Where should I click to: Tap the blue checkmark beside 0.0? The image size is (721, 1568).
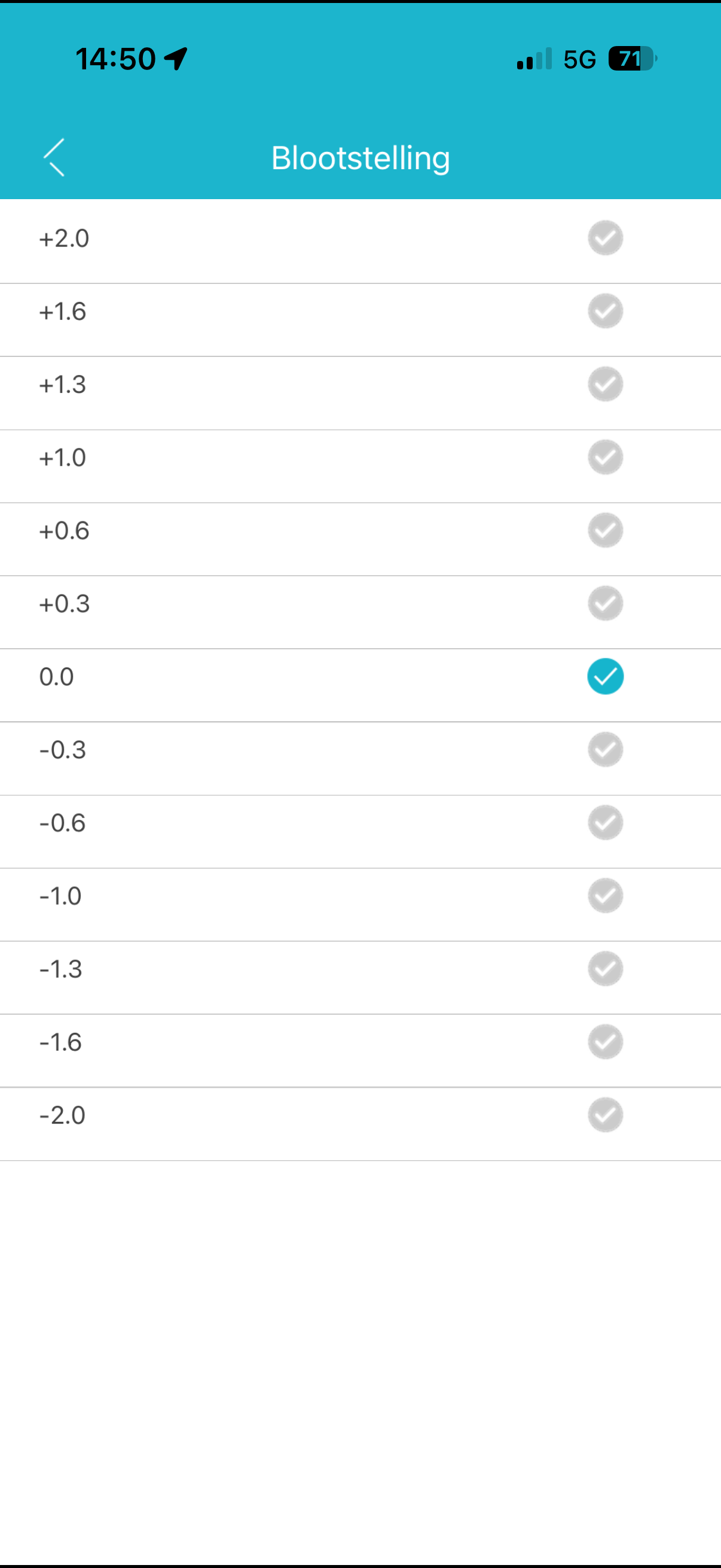coord(605,676)
